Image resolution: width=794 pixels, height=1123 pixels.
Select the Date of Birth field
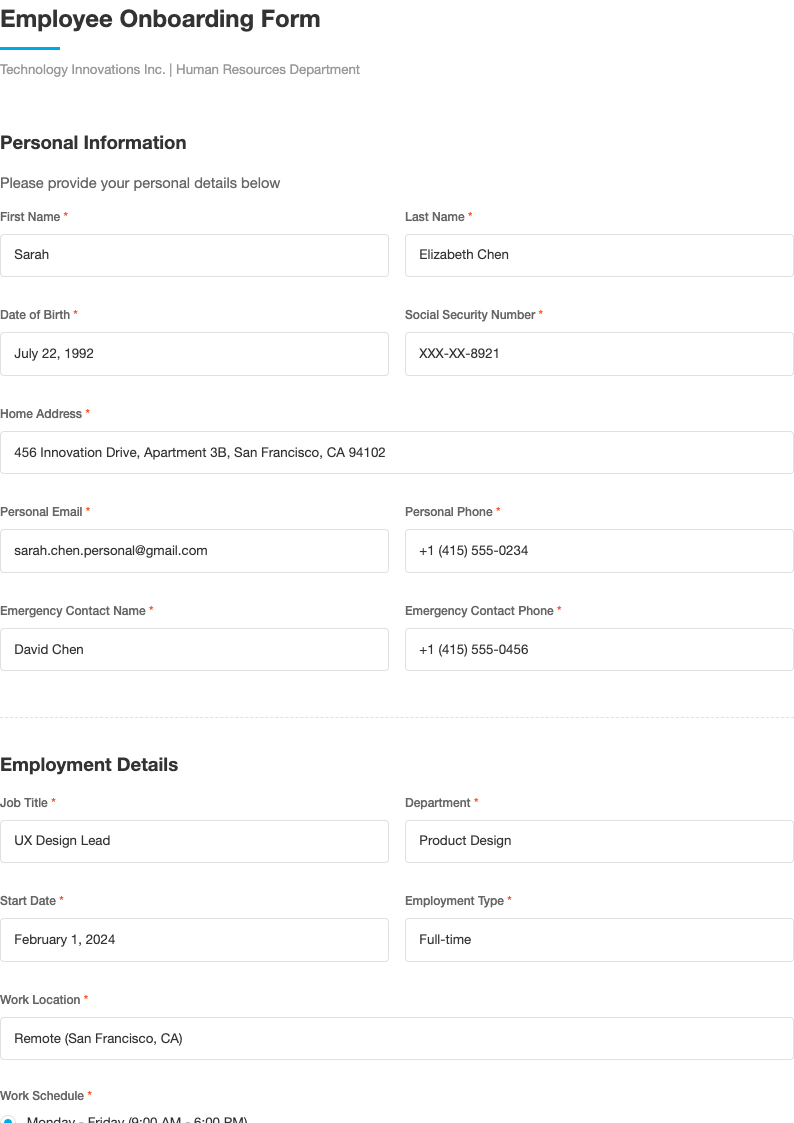(194, 353)
